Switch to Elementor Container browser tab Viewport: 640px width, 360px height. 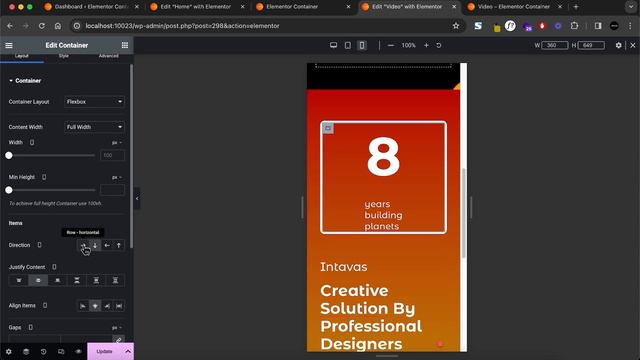(302, 7)
